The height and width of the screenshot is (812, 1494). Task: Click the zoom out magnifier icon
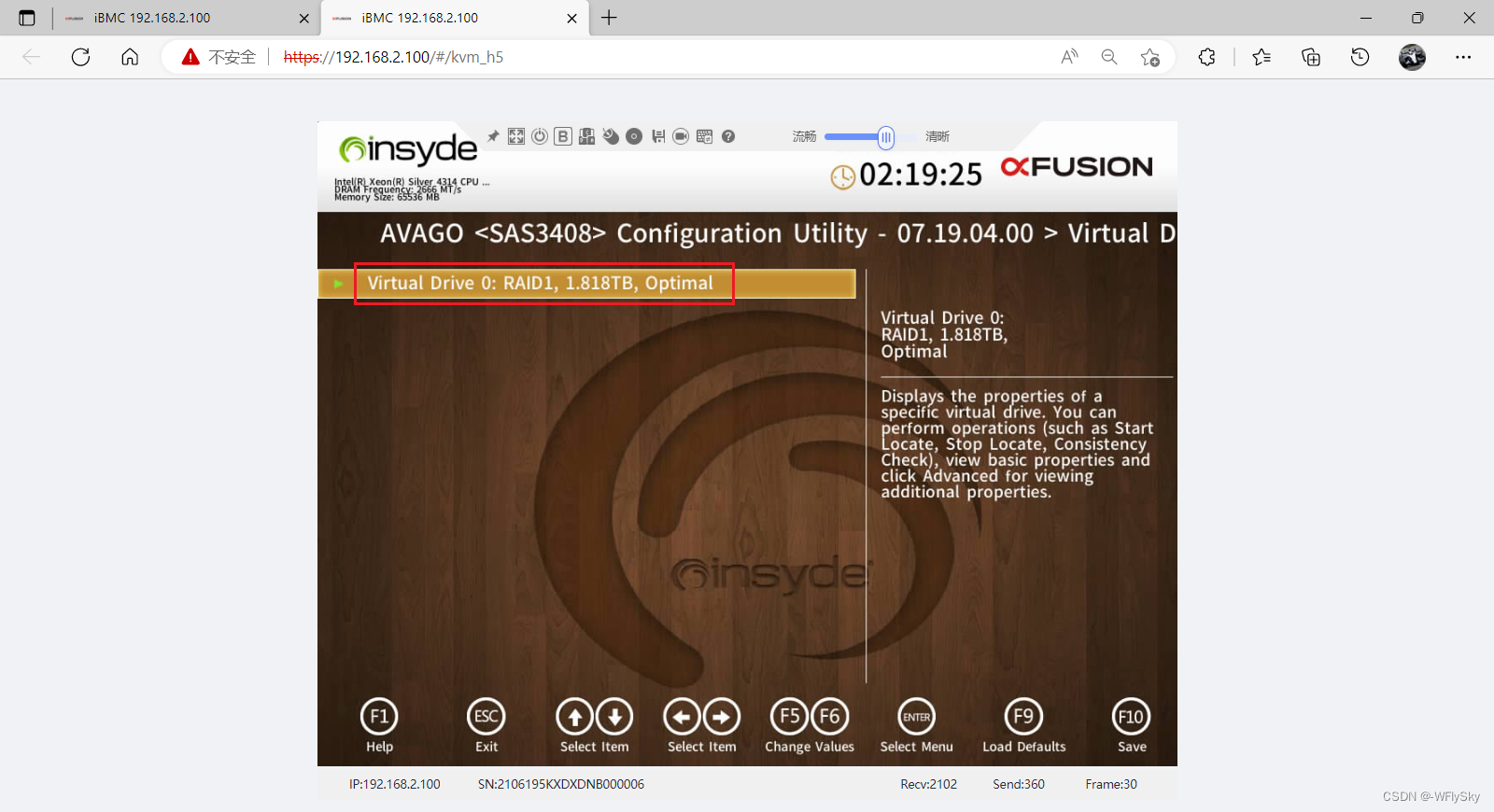1109,57
